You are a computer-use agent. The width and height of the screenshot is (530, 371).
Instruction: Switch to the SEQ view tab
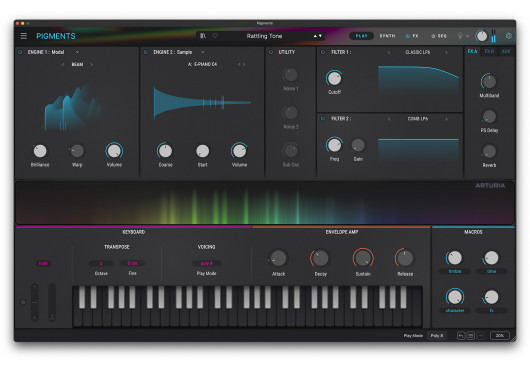(x=442, y=36)
